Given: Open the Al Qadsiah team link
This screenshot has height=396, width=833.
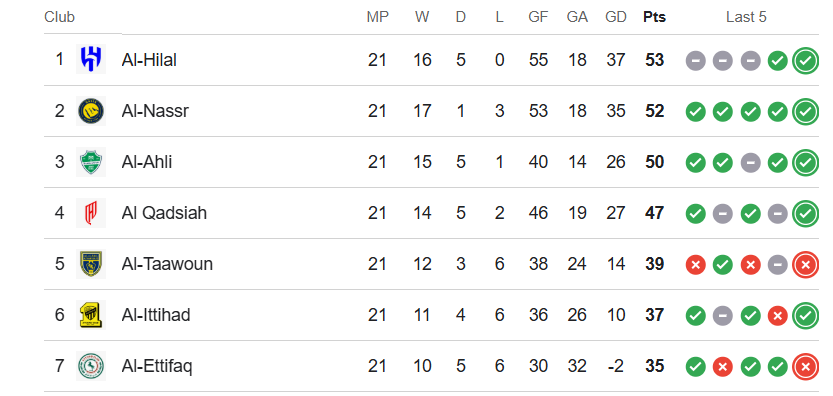Looking at the screenshot, I should coord(164,213).
